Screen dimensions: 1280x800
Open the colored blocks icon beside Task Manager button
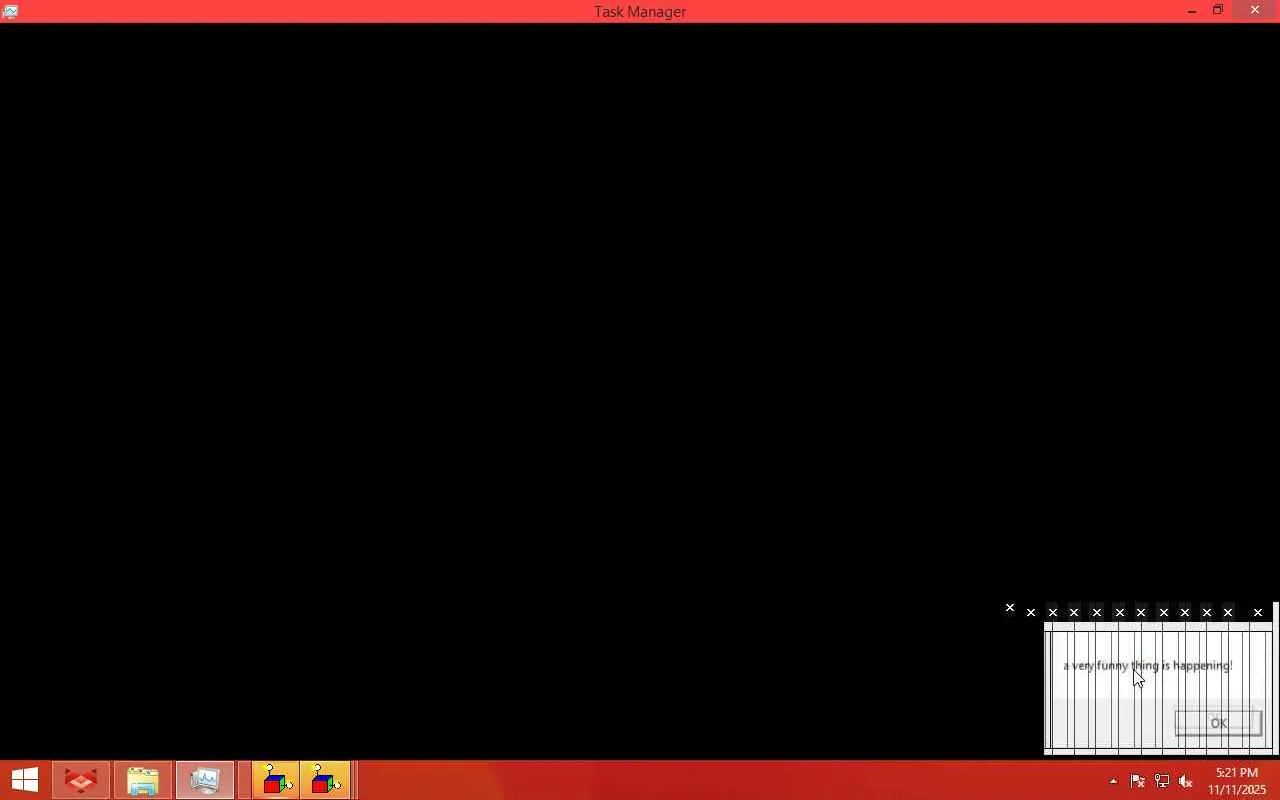275,780
